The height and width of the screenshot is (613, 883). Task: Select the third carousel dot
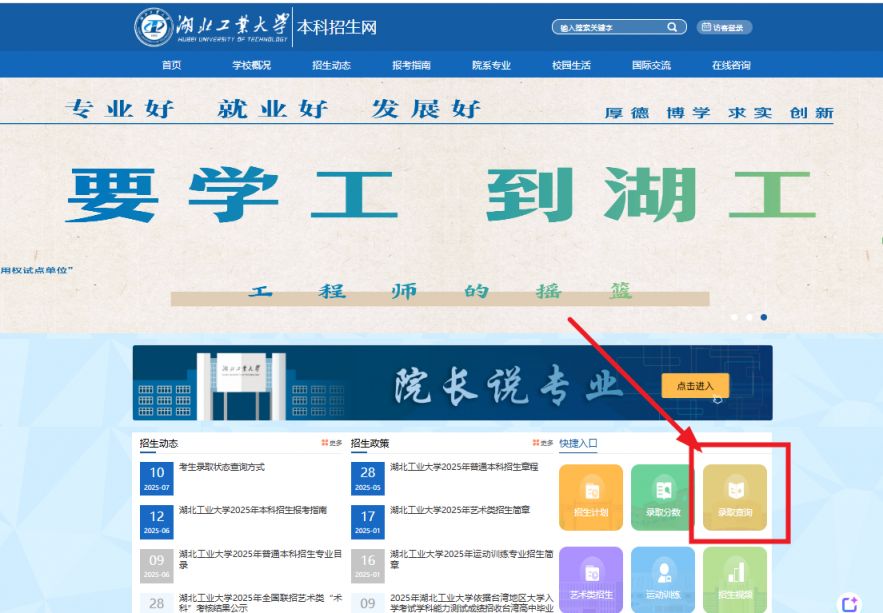tap(764, 317)
